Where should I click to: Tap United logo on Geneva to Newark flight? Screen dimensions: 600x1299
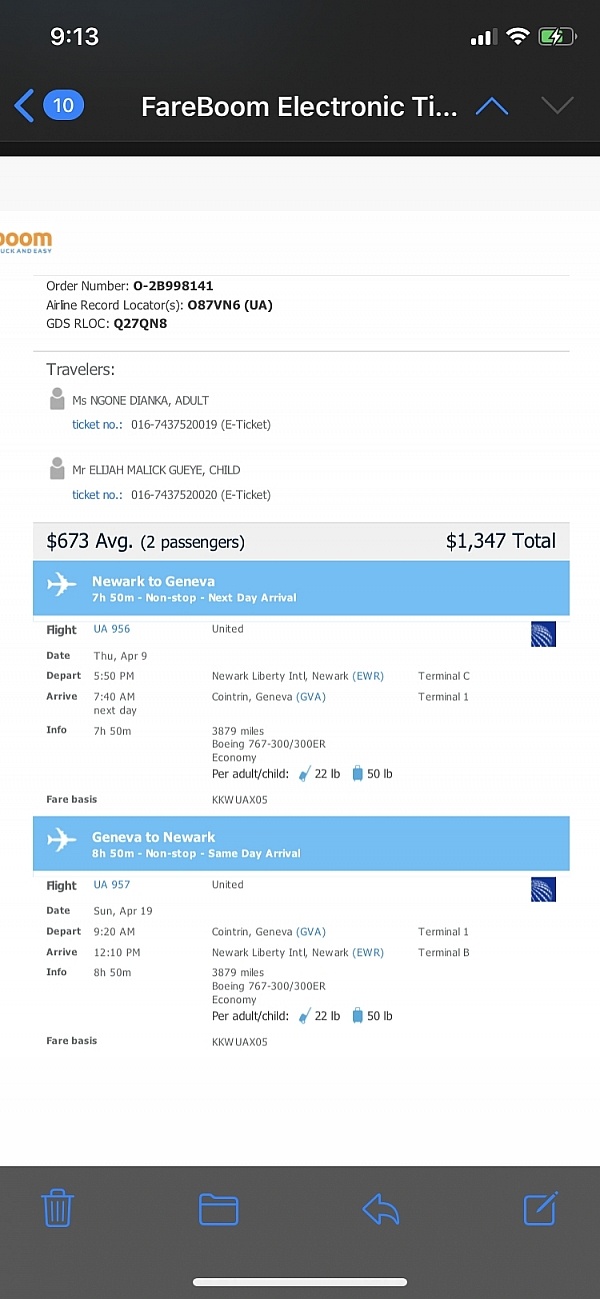(x=543, y=889)
